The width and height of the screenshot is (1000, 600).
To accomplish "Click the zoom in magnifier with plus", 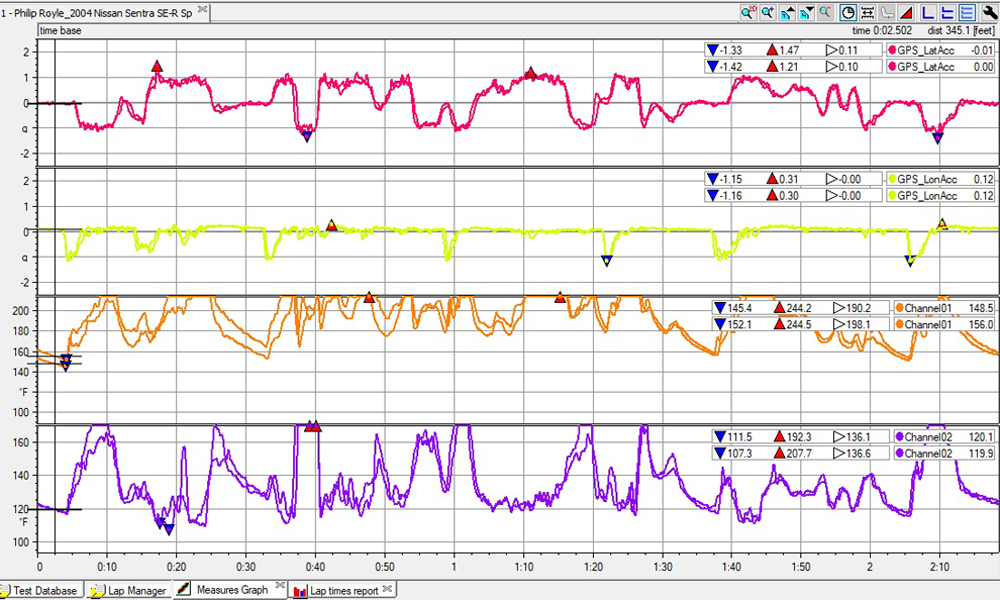I will tap(767, 13).
